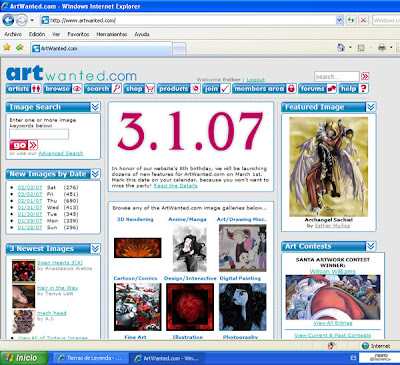Image resolution: width=400 pixels, height=365 pixels.
Task: Open the mech head image link
Action: (x=52, y=313)
